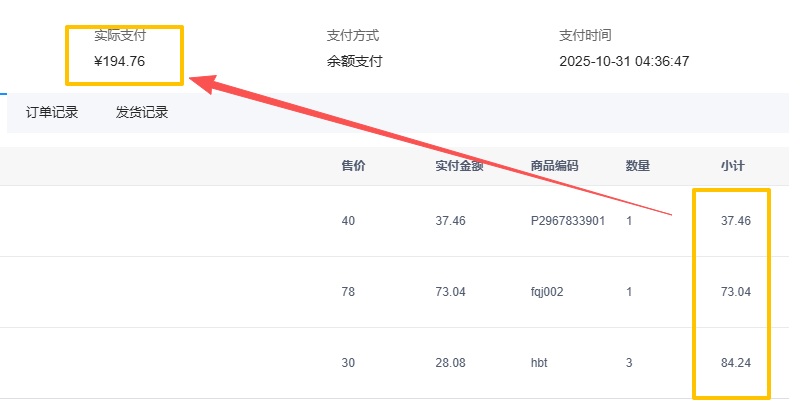789x406 pixels.
Task: Click the 实际支付 label
Action: click(x=120, y=36)
